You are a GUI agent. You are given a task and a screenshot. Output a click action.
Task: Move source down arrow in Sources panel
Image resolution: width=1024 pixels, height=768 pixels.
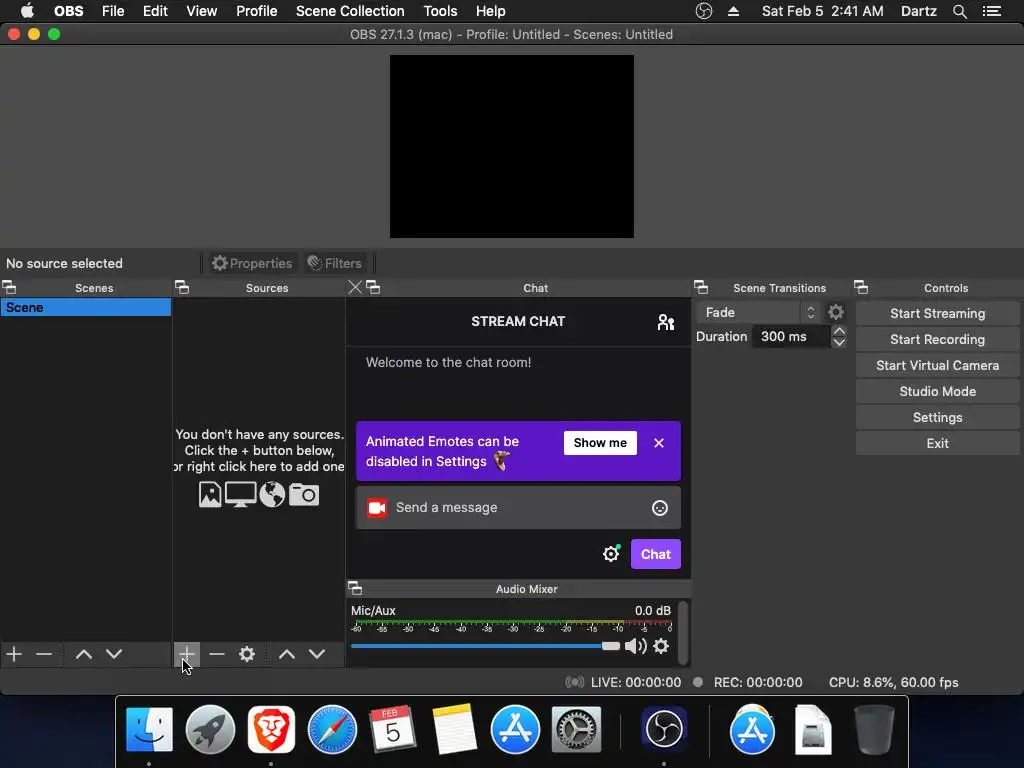317,654
